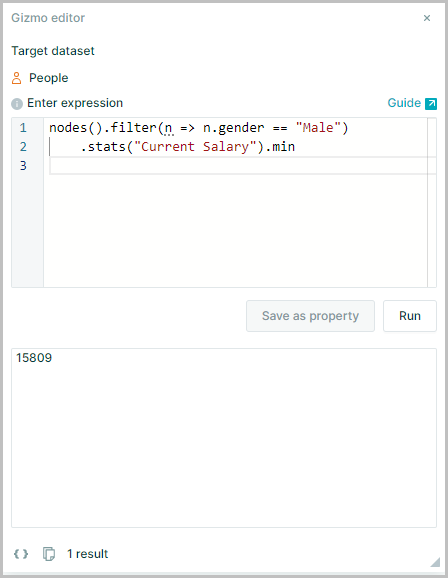448x578 pixels.
Task: Place cursor on empty line 3 of editor
Action: click(238, 166)
